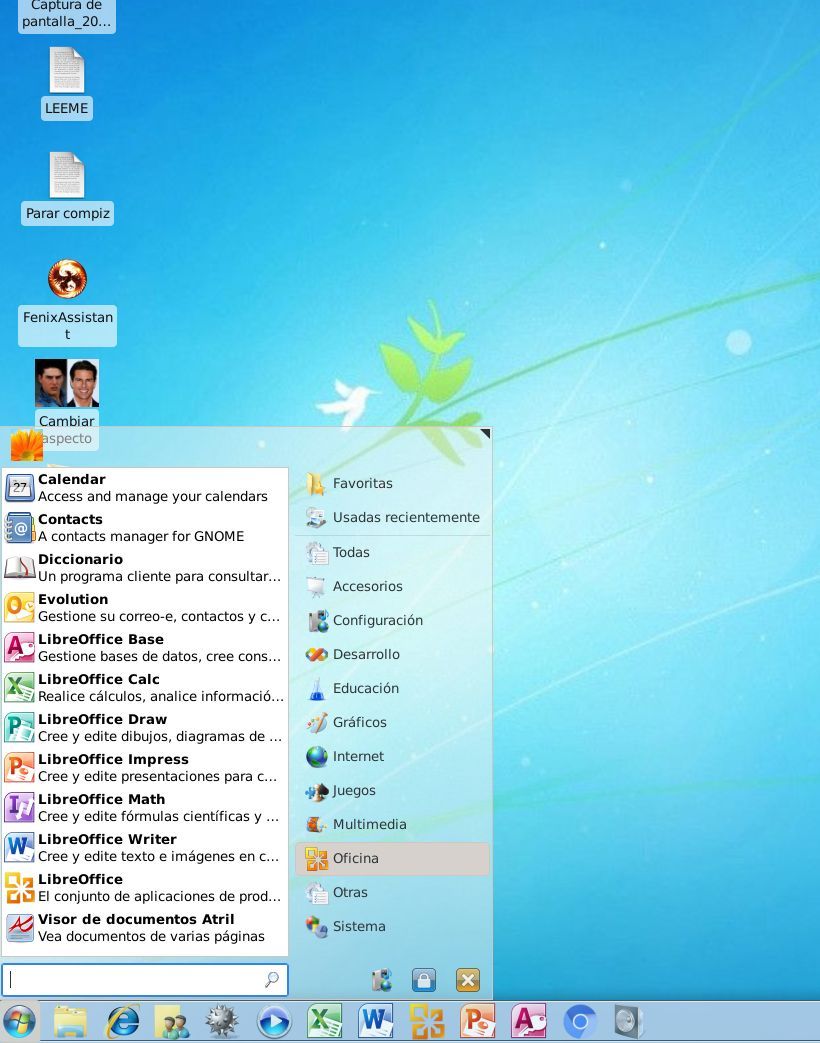
Task: Launch LibreOffice Draw
Action: (145, 727)
